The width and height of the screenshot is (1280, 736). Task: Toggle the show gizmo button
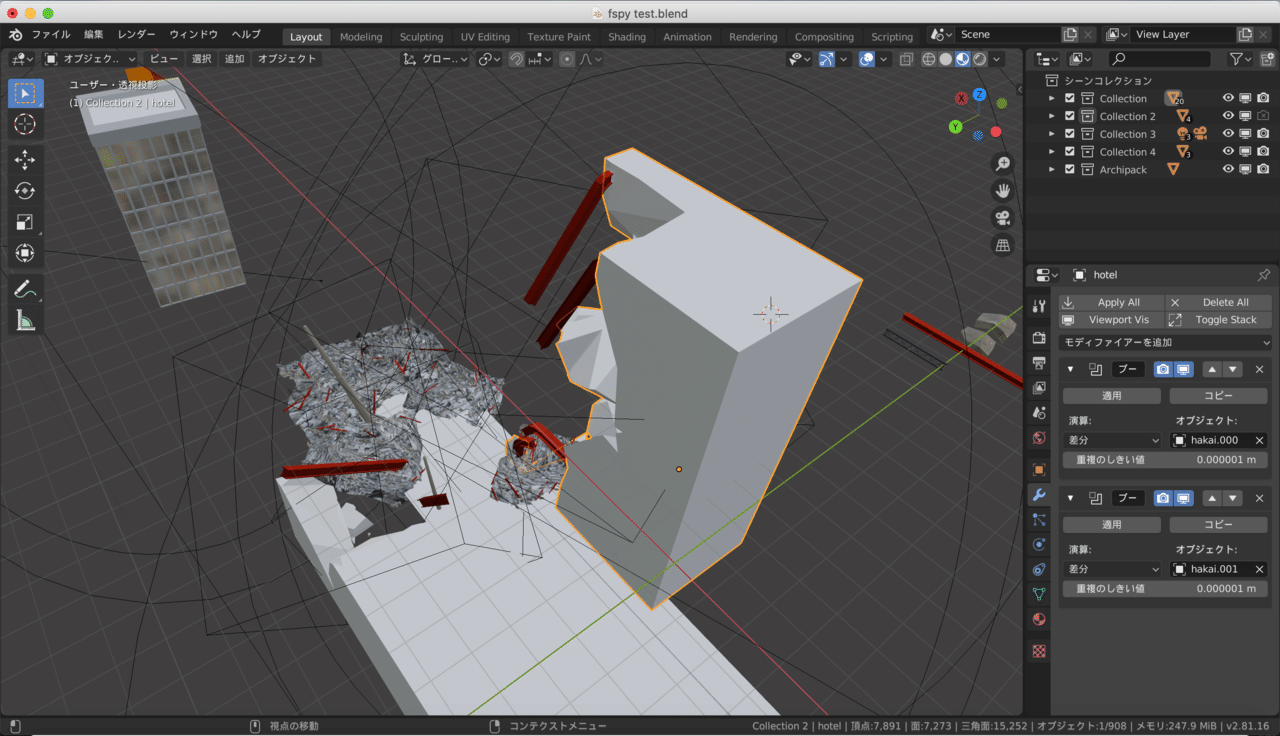[x=826, y=59]
